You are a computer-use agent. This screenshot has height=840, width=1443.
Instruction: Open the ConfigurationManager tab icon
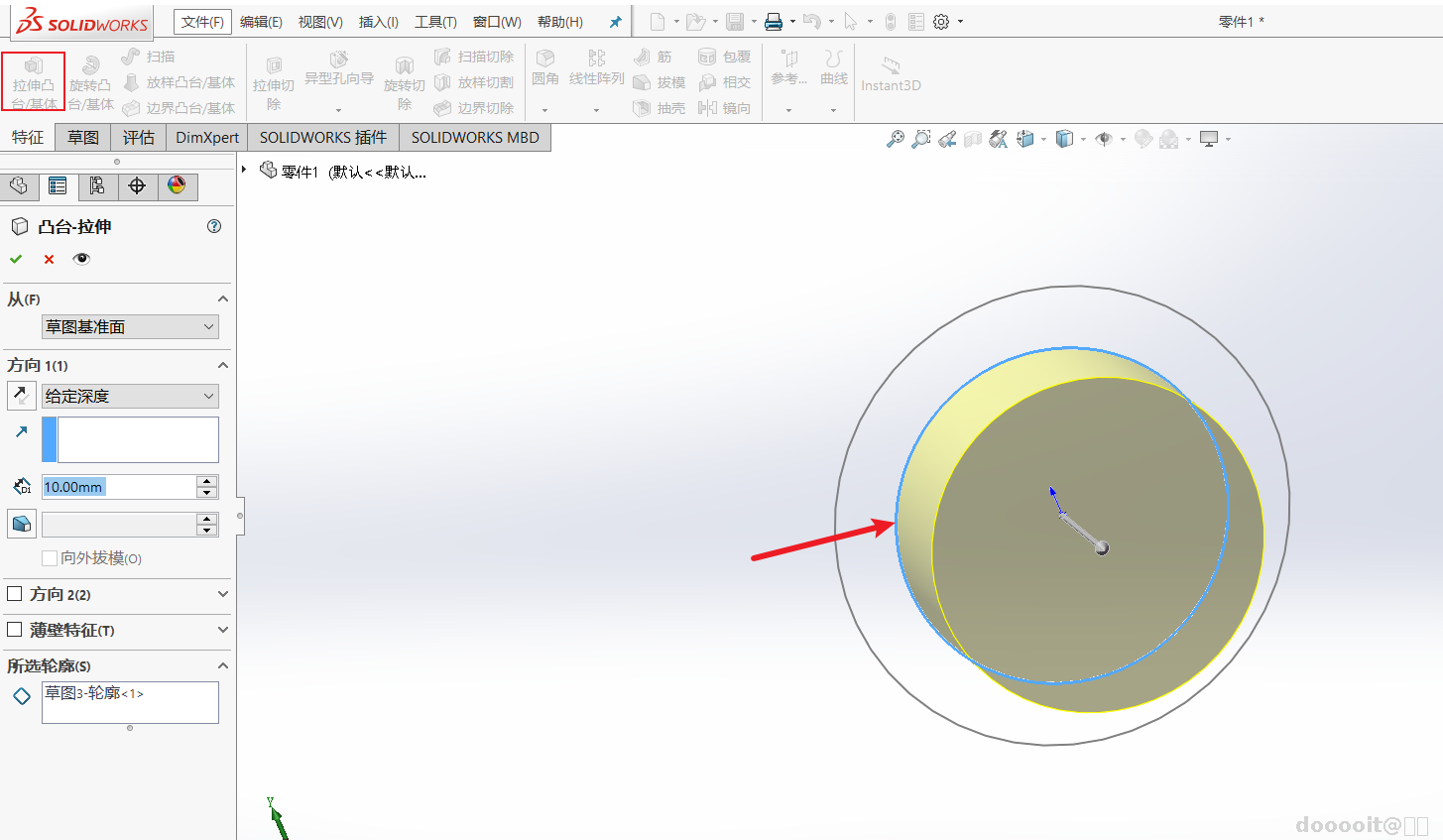point(97,186)
